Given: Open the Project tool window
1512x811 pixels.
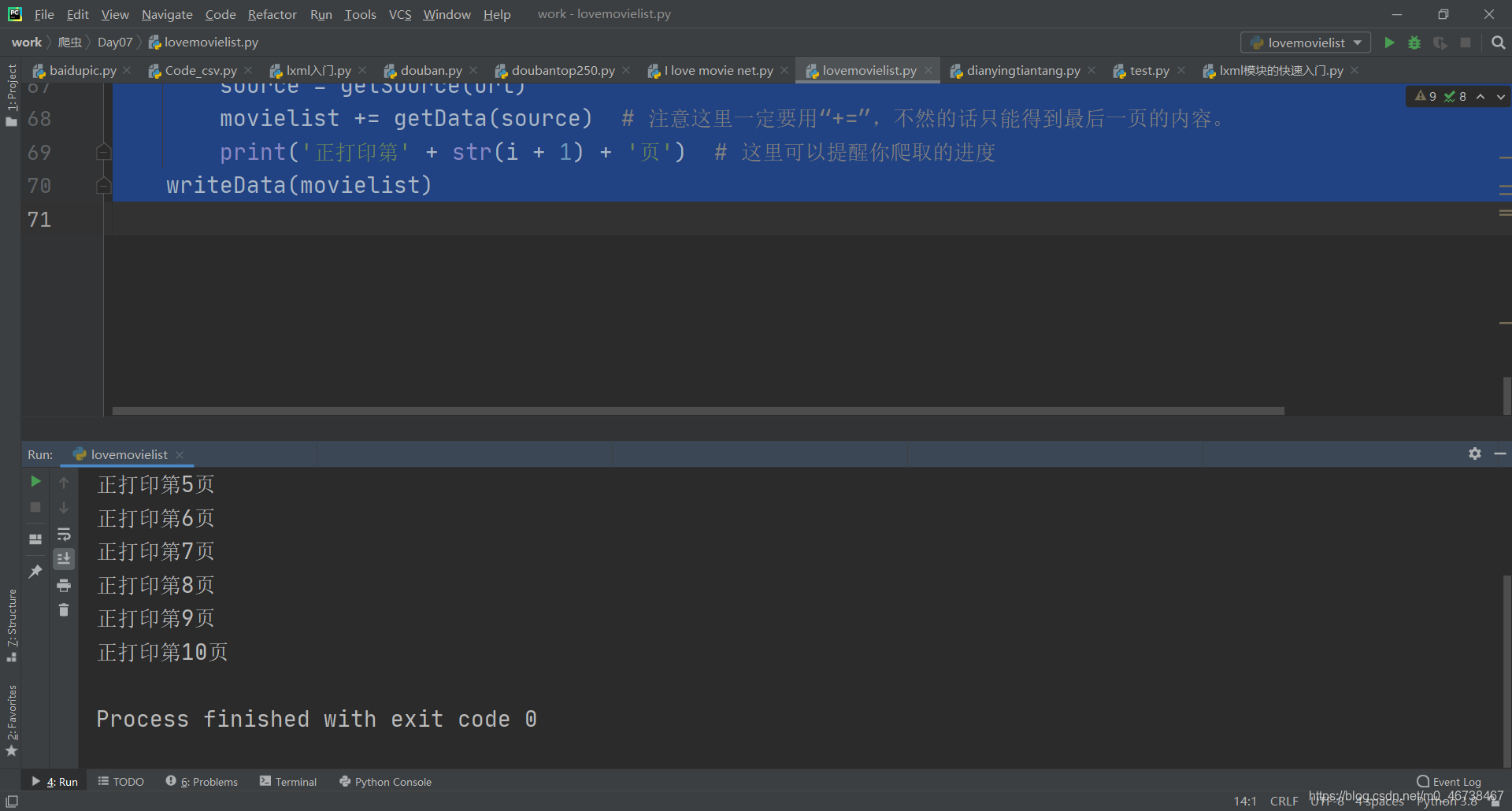Looking at the screenshot, I should pyautogui.click(x=11, y=94).
